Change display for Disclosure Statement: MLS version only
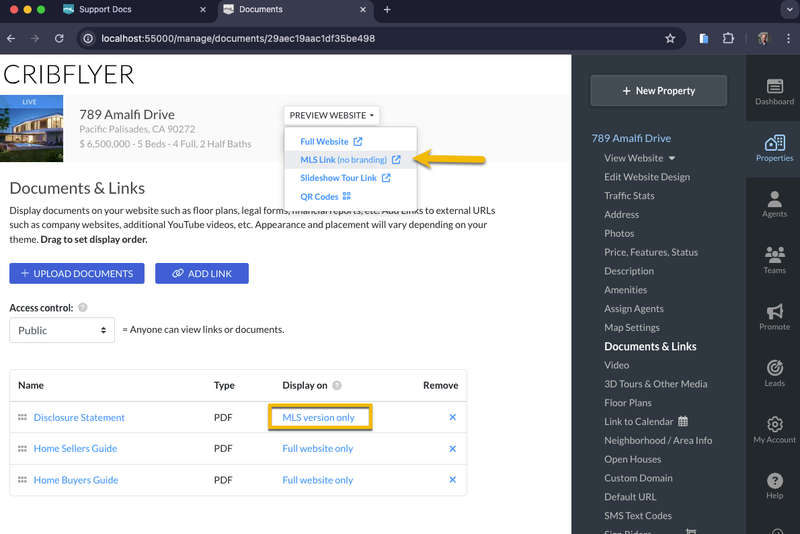 click(x=318, y=417)
